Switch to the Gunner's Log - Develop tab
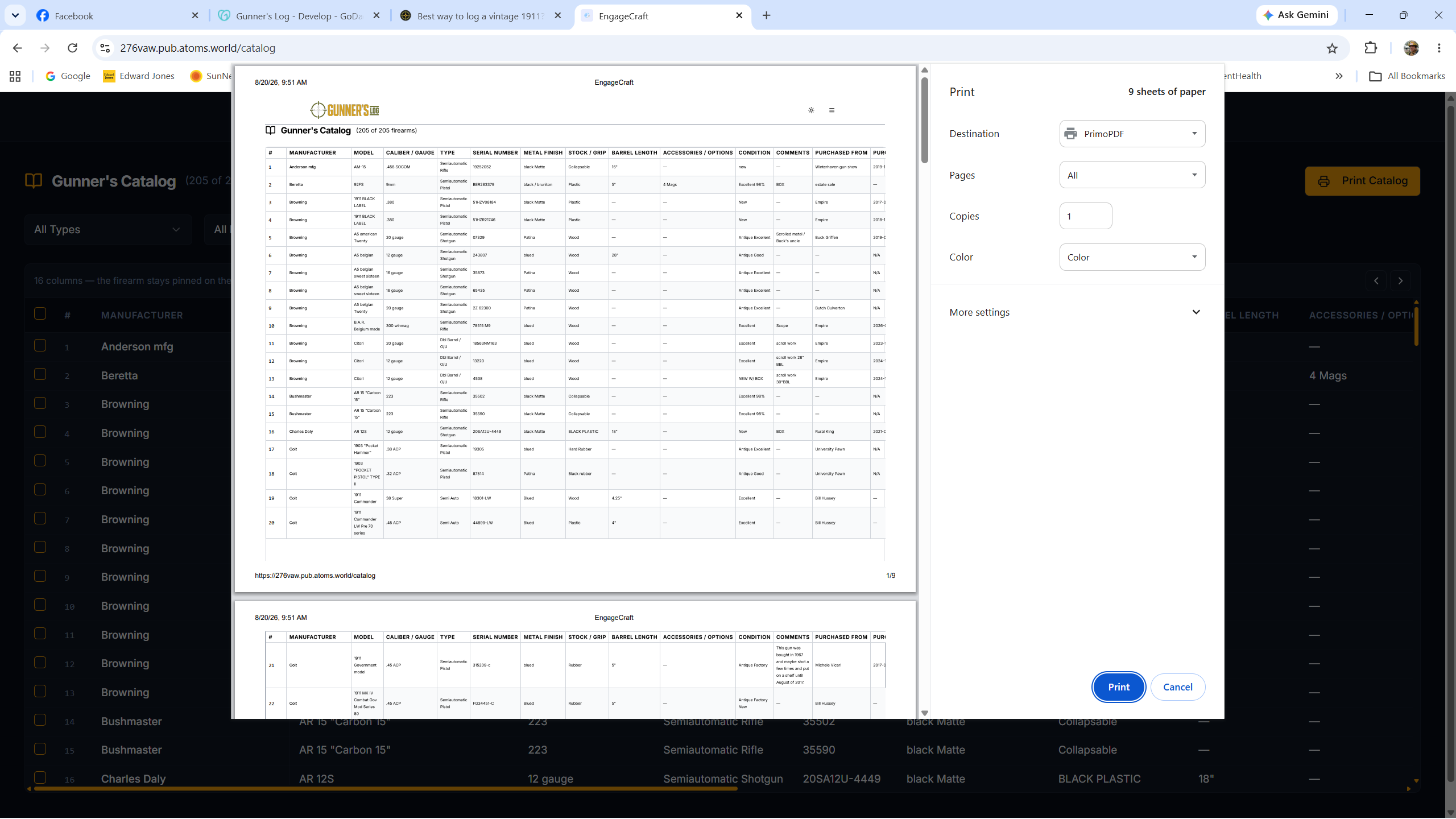Screen dimensions: 1456x819 point(299,15)
